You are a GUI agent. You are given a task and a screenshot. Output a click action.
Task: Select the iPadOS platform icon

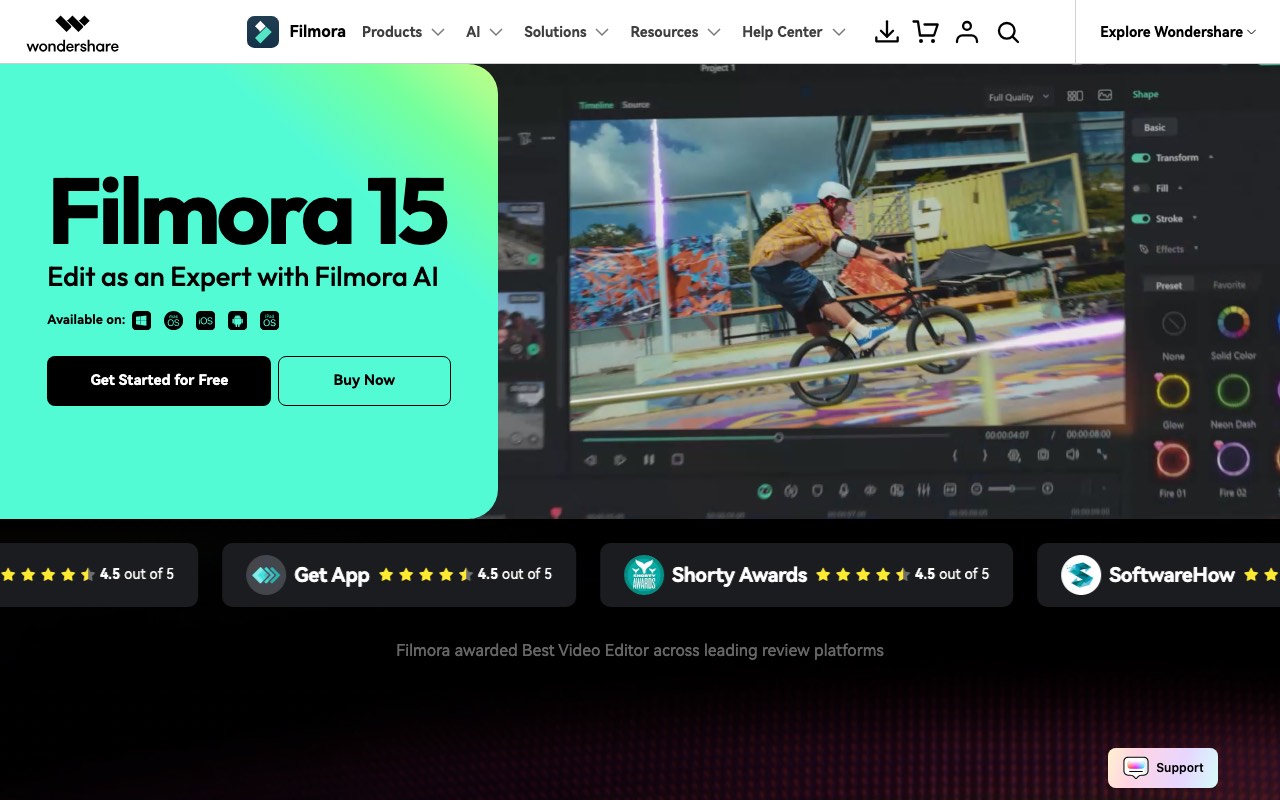[269, 320]
